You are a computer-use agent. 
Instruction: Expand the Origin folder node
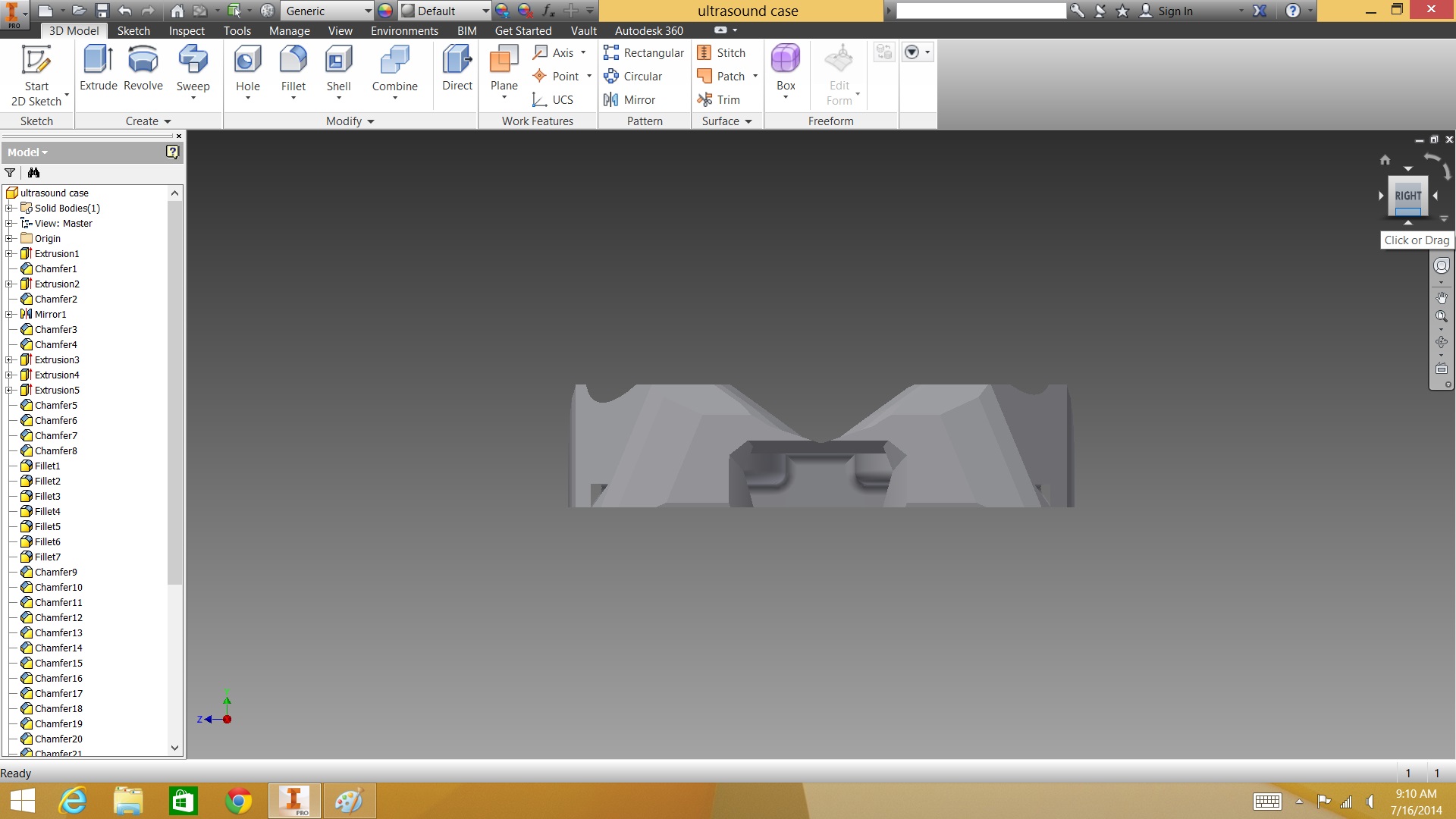(9, 238)
